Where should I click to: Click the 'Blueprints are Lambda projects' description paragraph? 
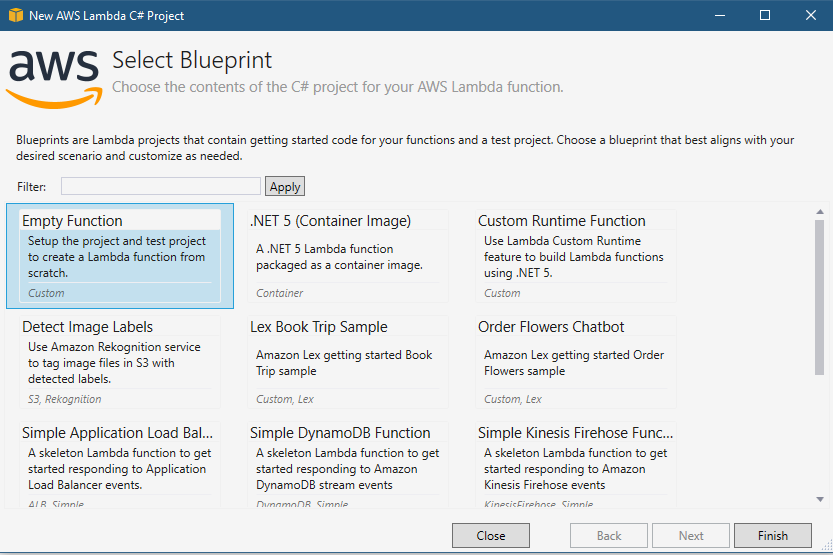[x=405, y=148]
